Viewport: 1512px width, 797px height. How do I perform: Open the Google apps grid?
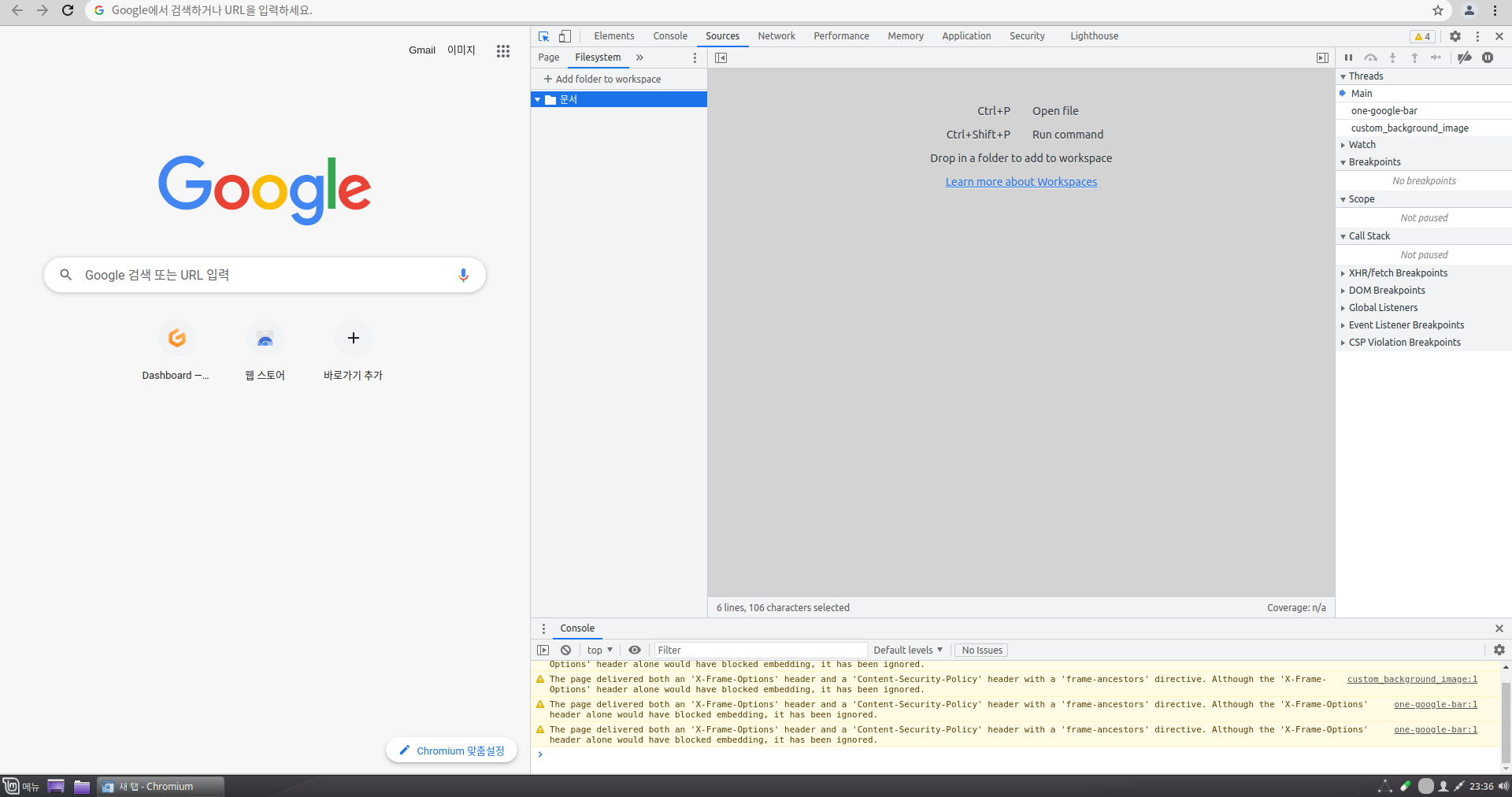[x=503, y=51]
